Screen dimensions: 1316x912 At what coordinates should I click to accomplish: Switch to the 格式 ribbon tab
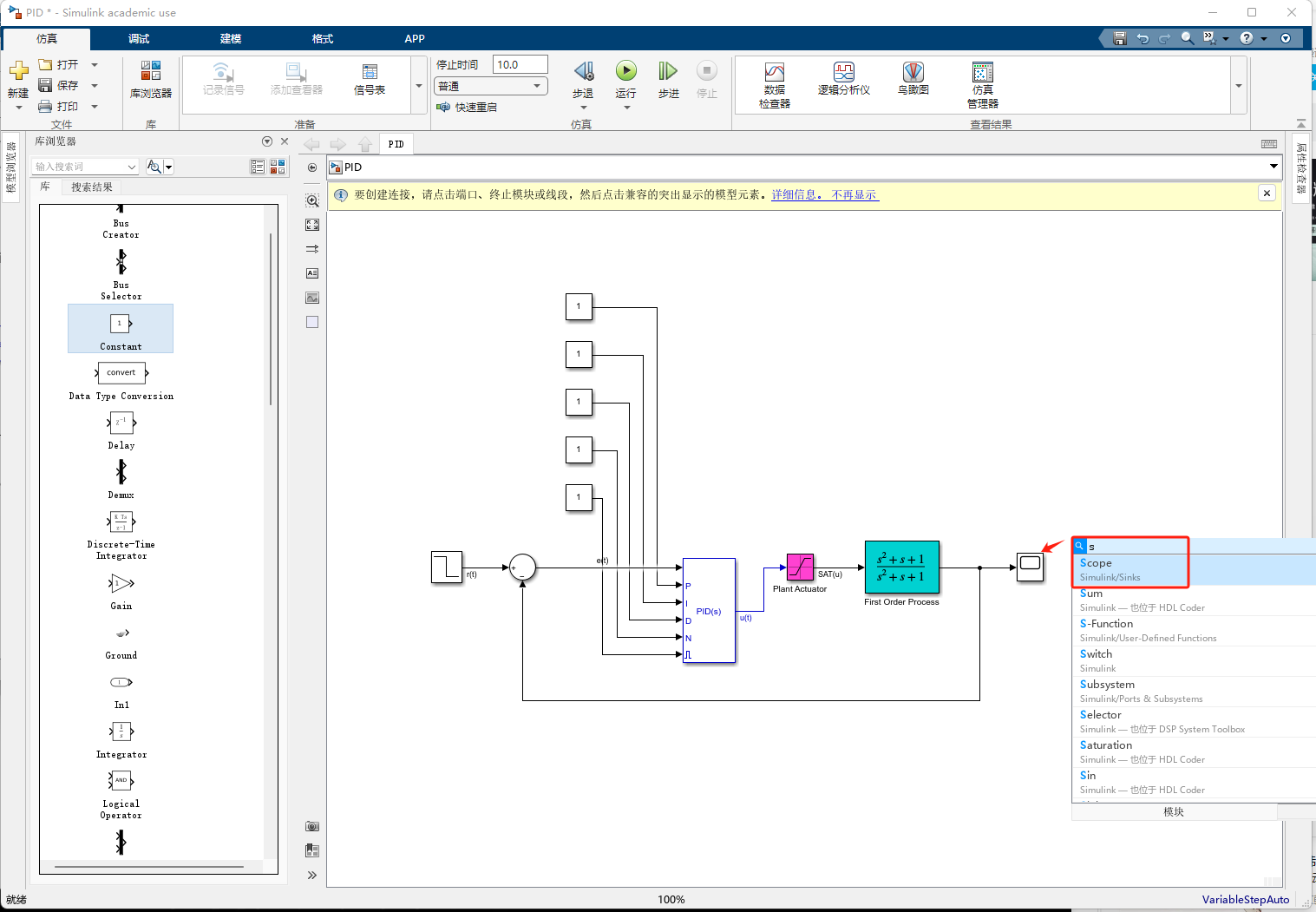tap(323, 39)
